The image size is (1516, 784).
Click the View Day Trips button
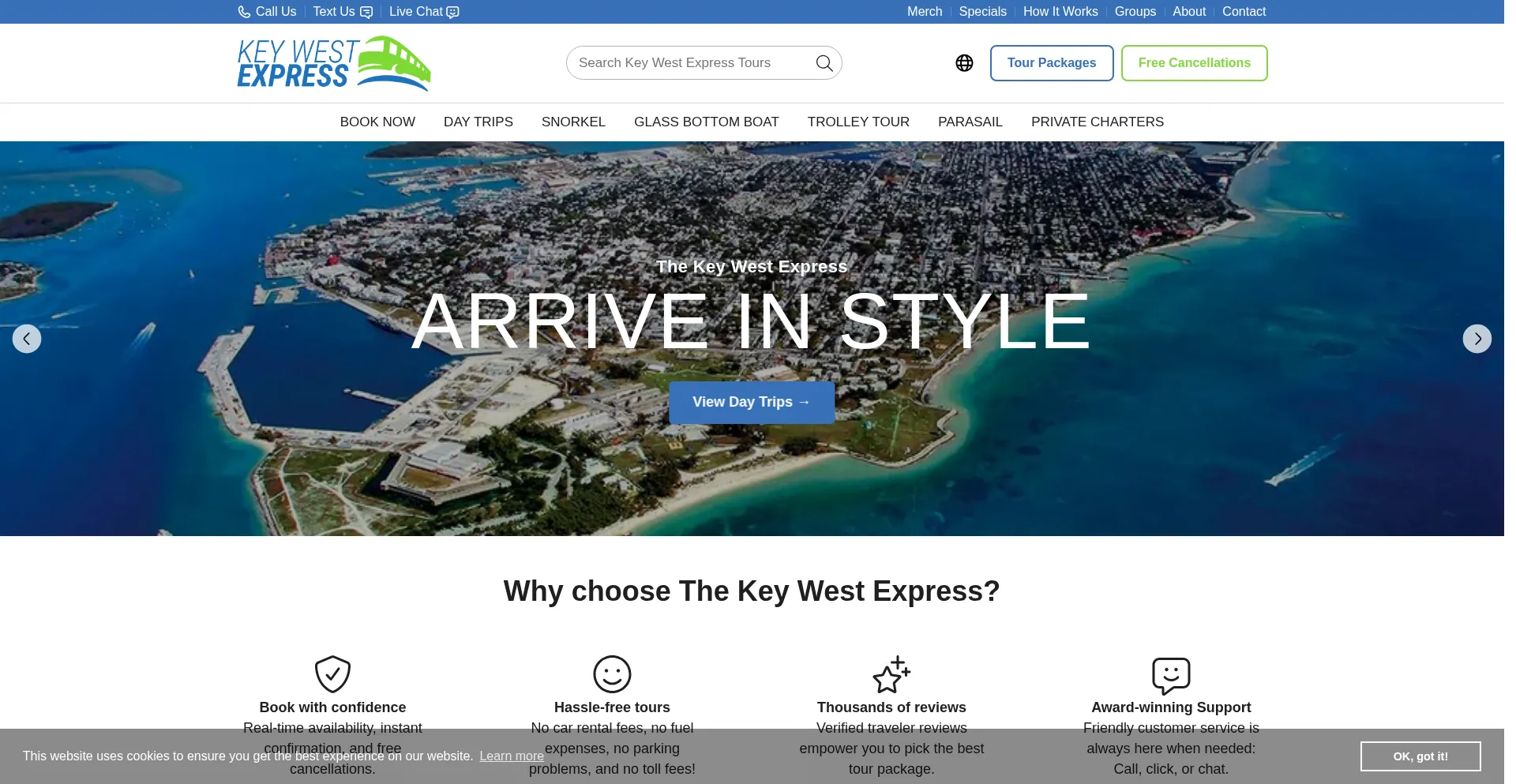coord(751,402)
